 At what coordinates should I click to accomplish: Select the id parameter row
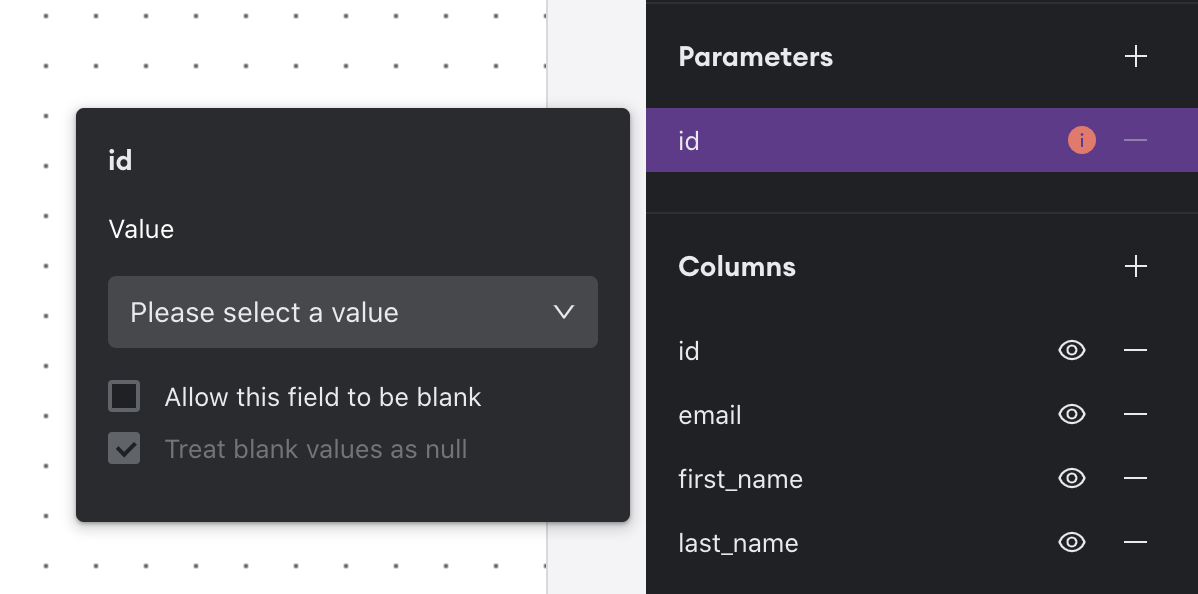tap(850, 141)
